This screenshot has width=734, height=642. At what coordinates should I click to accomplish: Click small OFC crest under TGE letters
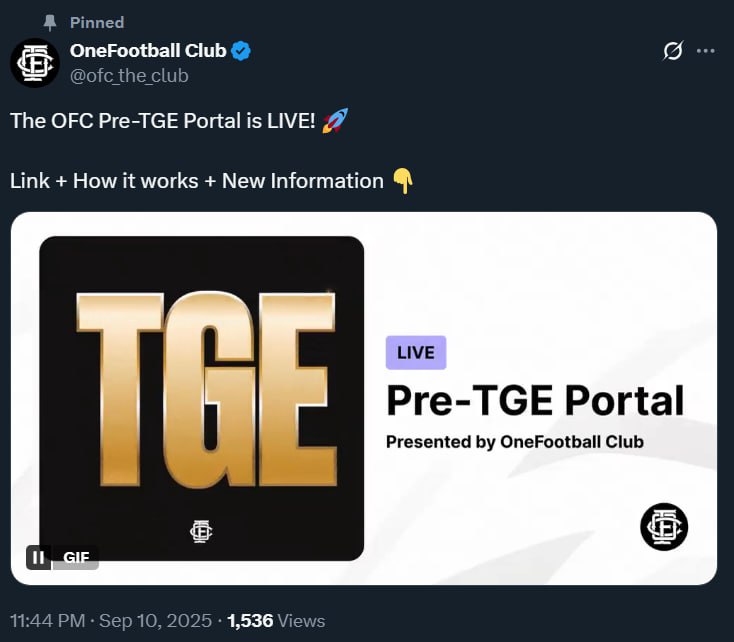pyautogui.click(x=201, y=531)
